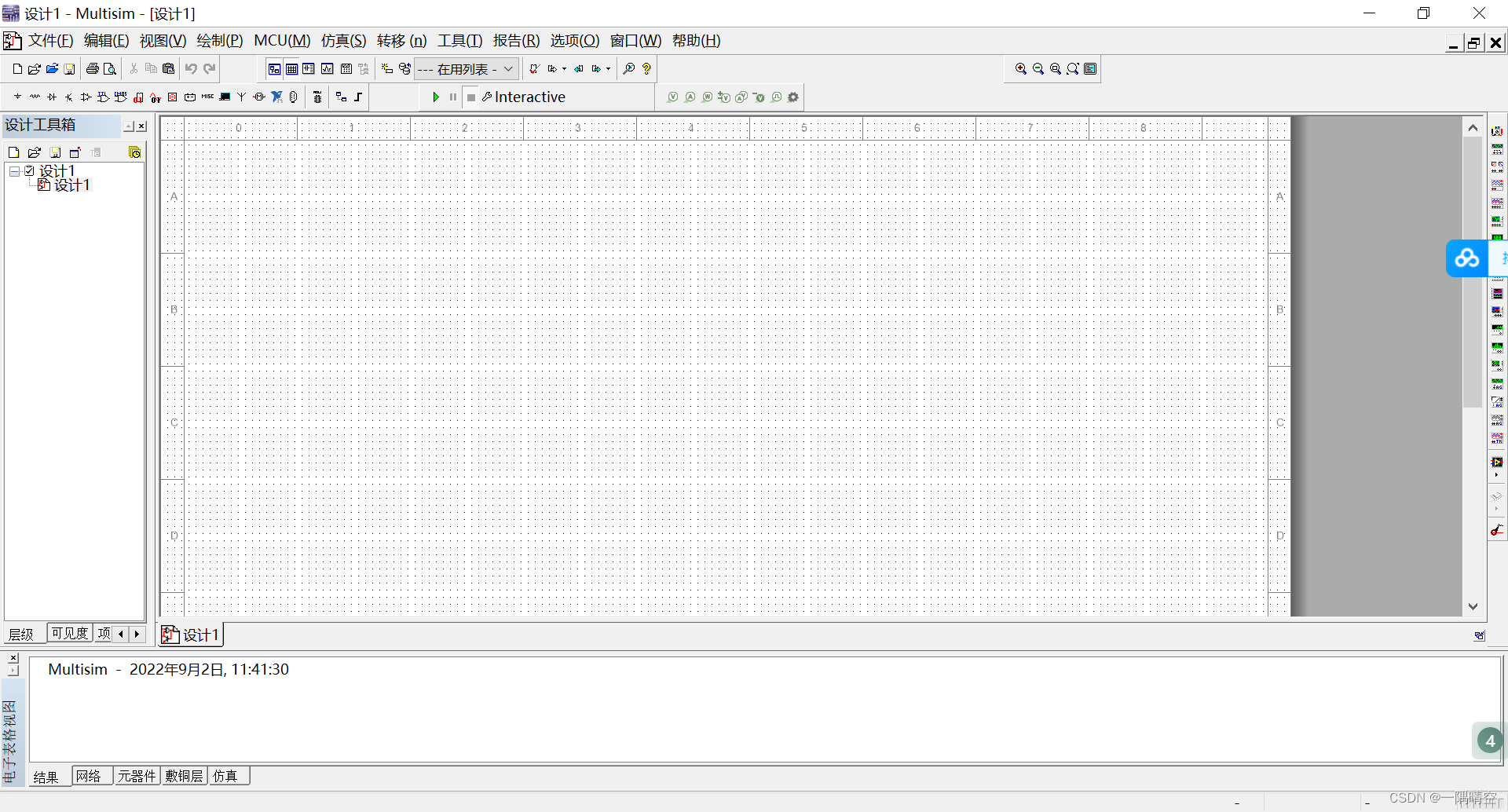
Task: Show previous design toolbox tabs arrow
Action: [x=121, y=633]
